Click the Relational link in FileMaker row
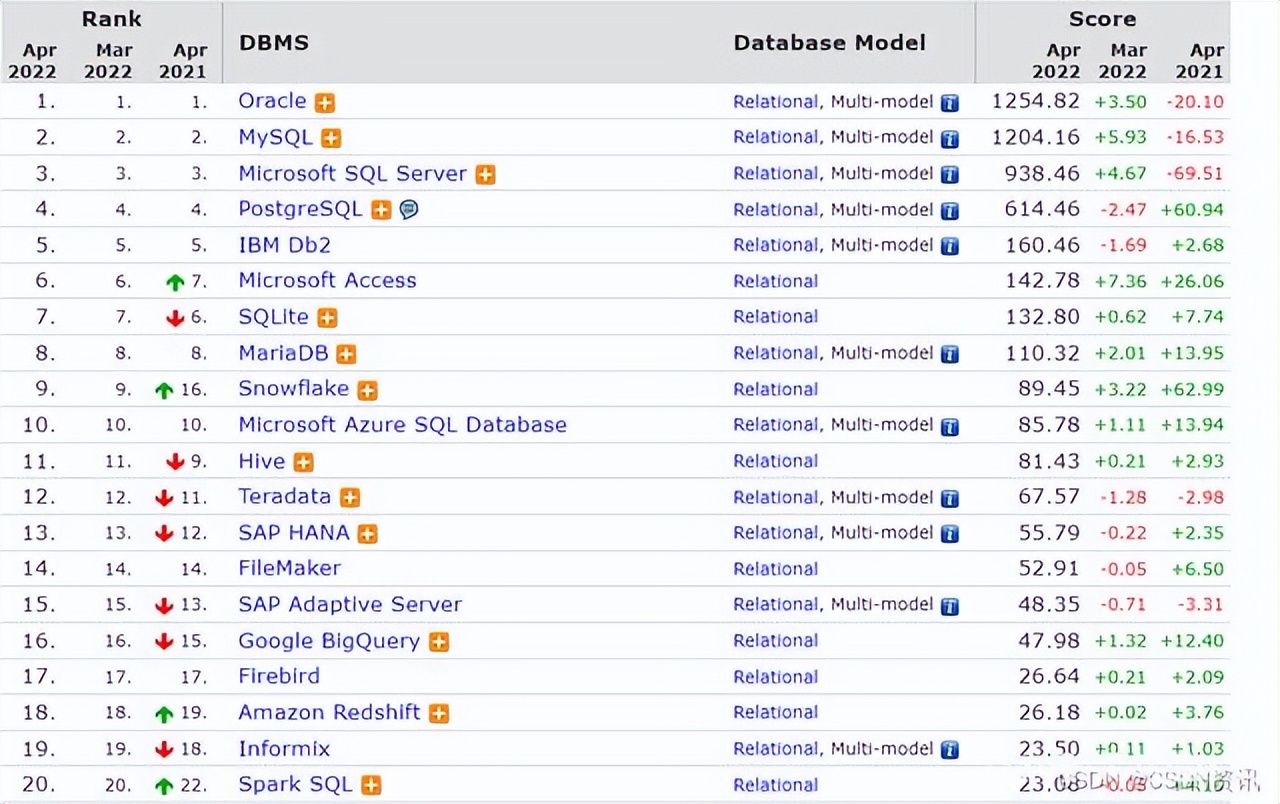Image resolution: width=1280 pixels, height=804 pixels. [776, 570]
